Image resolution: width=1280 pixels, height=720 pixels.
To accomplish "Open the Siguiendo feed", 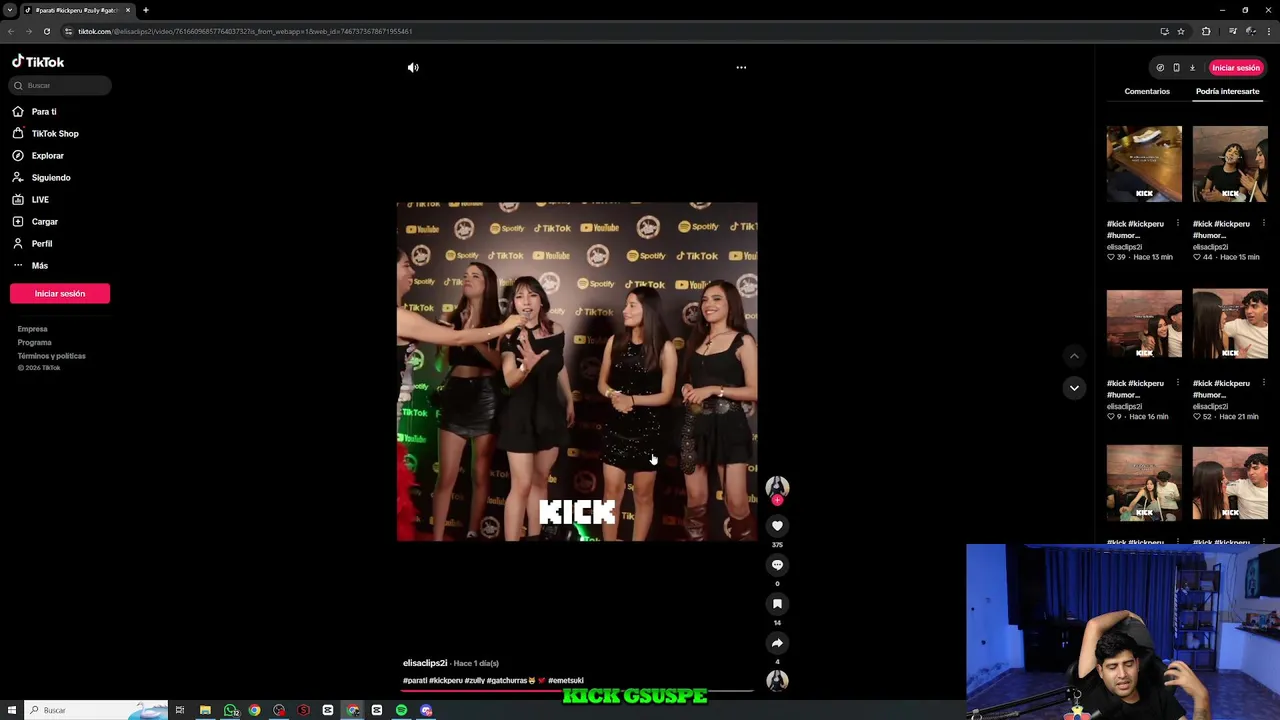I will coord(50,177).
